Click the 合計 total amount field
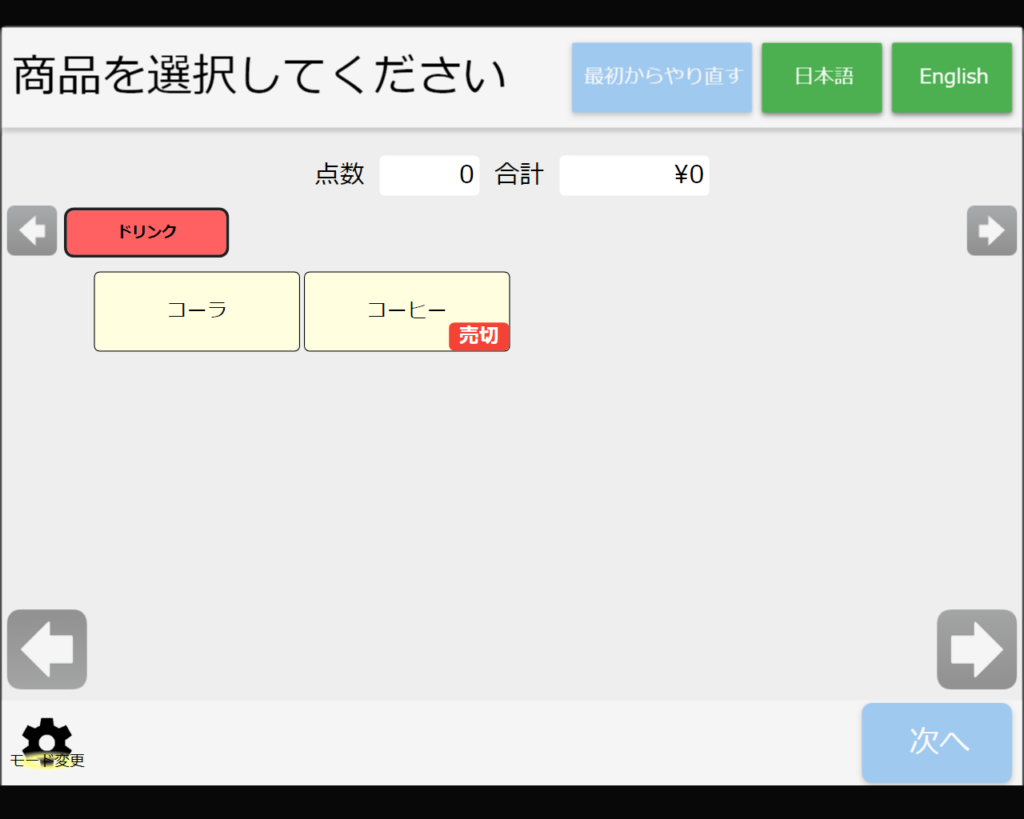Screen dimensions: 1024x819 [634, 175]
